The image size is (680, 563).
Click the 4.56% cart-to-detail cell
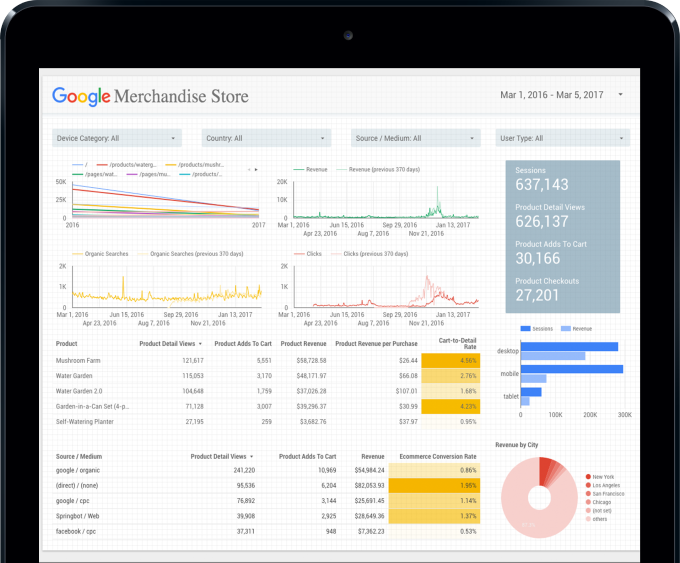tap(451, 360)
